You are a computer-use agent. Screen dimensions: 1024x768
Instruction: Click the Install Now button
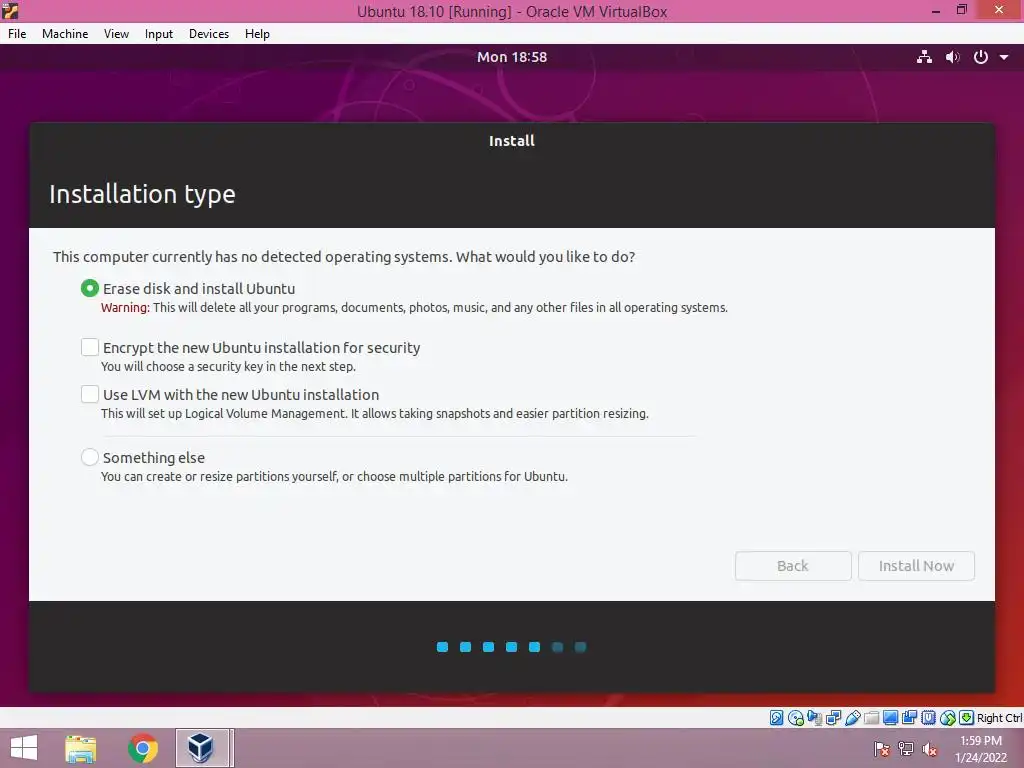click(x=916, y=566)
